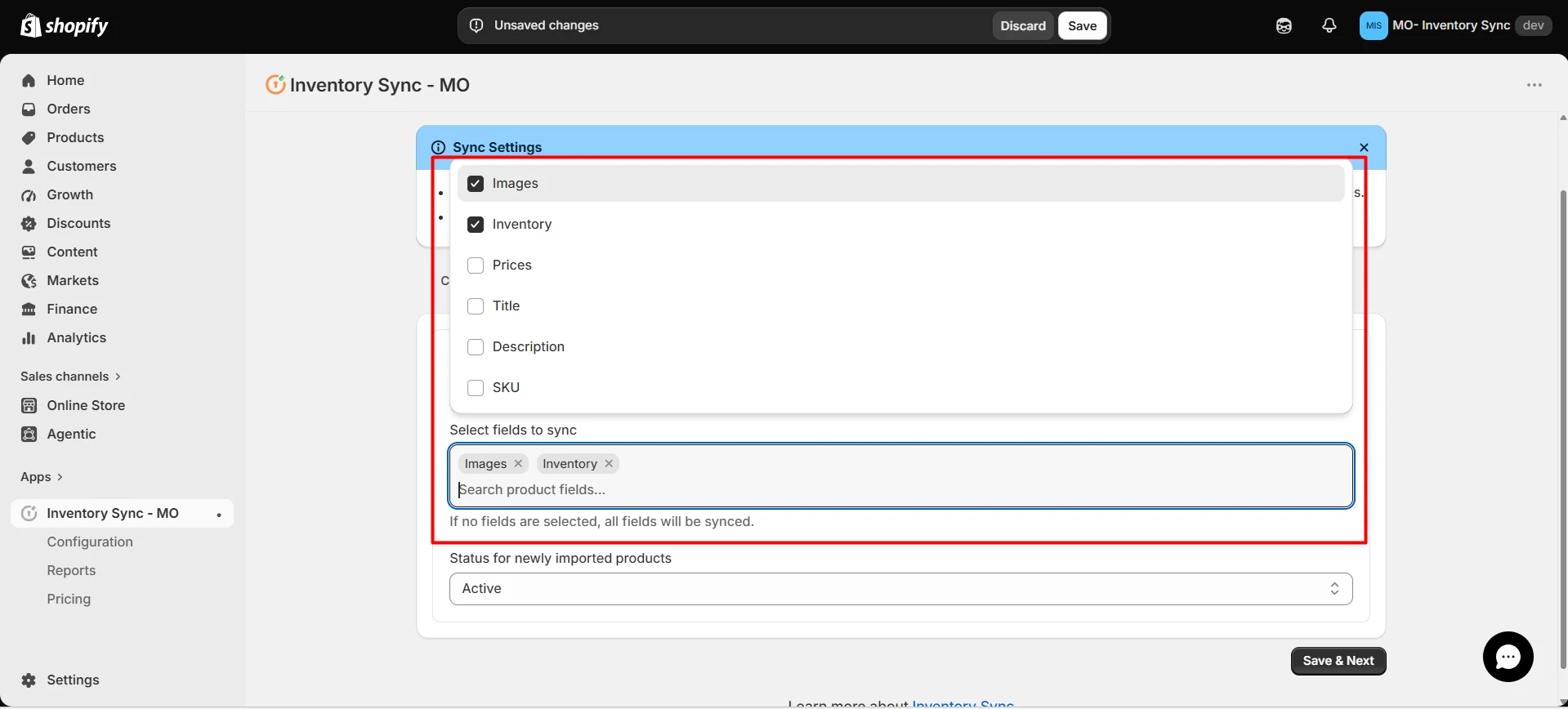
Task: Check the Title checkbox
Action: (476, 306)
